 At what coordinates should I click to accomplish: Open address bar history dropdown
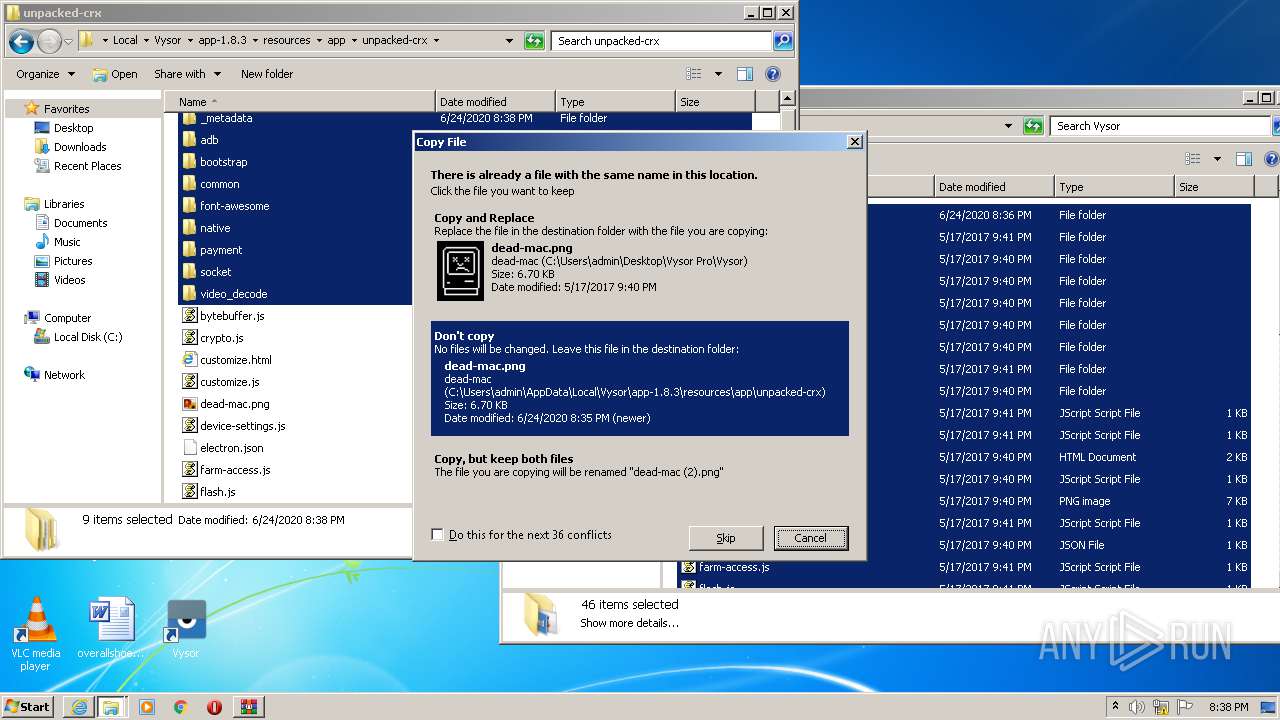click(509, 41)
